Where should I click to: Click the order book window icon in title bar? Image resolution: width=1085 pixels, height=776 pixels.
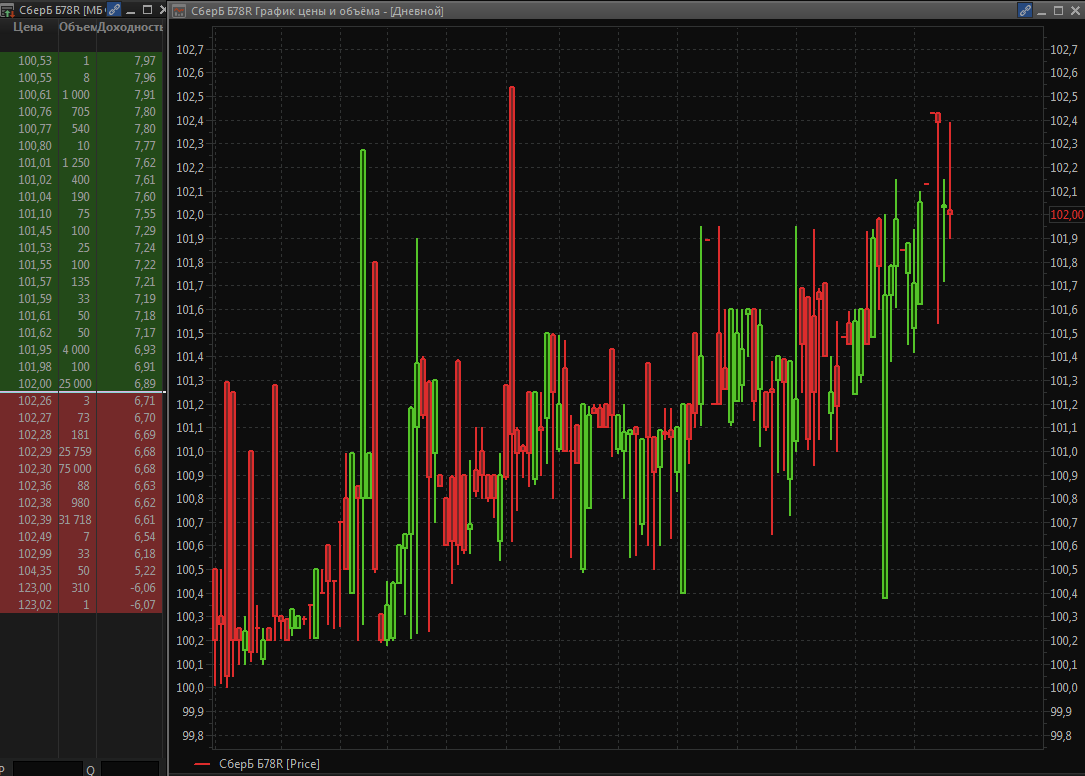7,10
